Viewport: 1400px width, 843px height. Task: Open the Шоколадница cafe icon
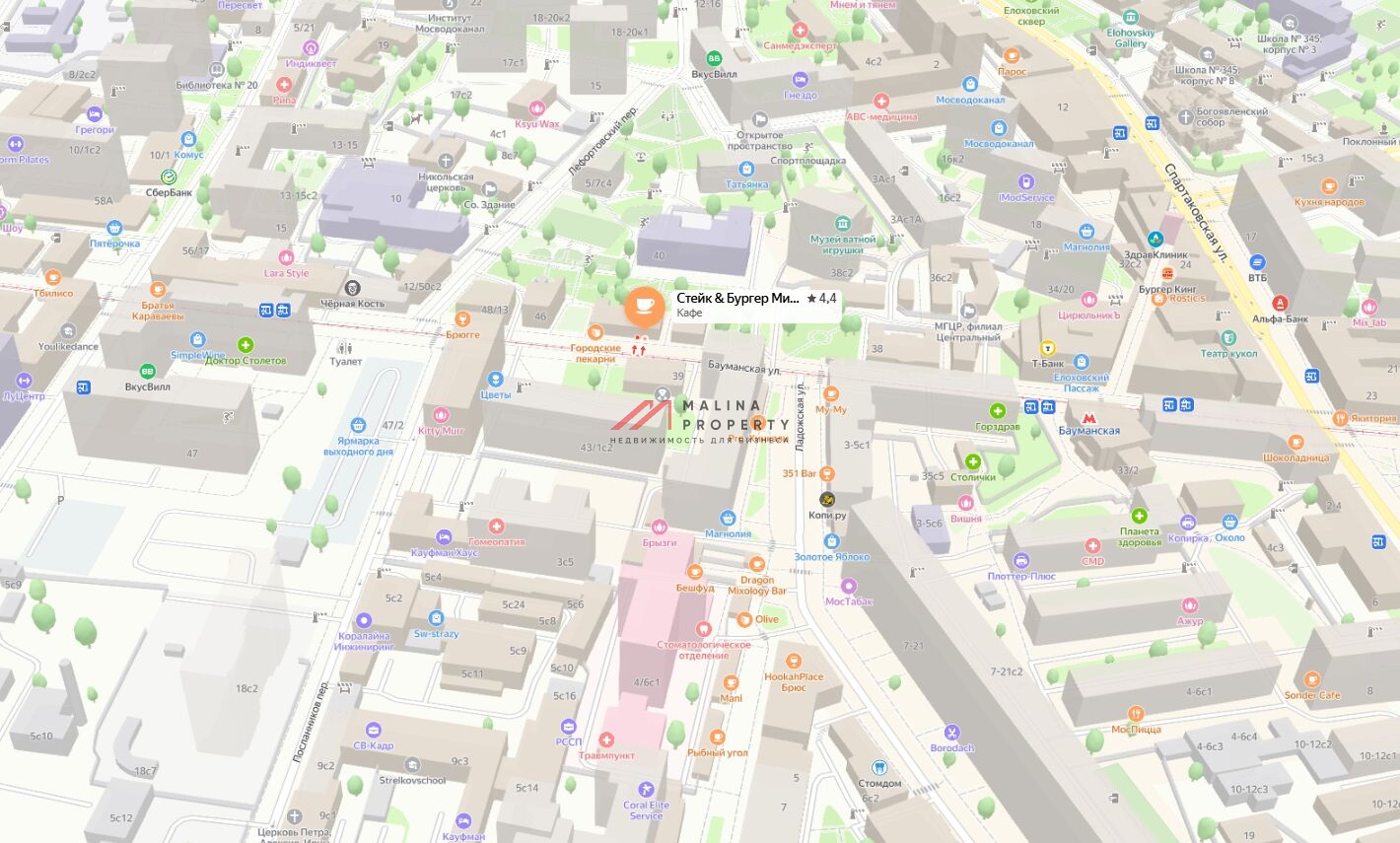pos(1295,442)
